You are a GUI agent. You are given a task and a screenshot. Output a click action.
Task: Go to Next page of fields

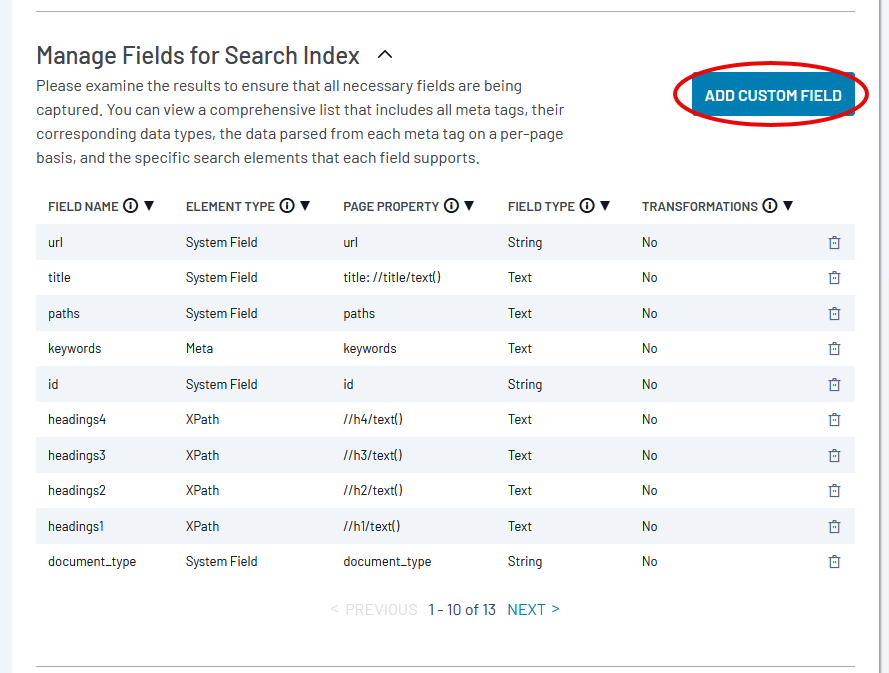(x=534, y=609)
